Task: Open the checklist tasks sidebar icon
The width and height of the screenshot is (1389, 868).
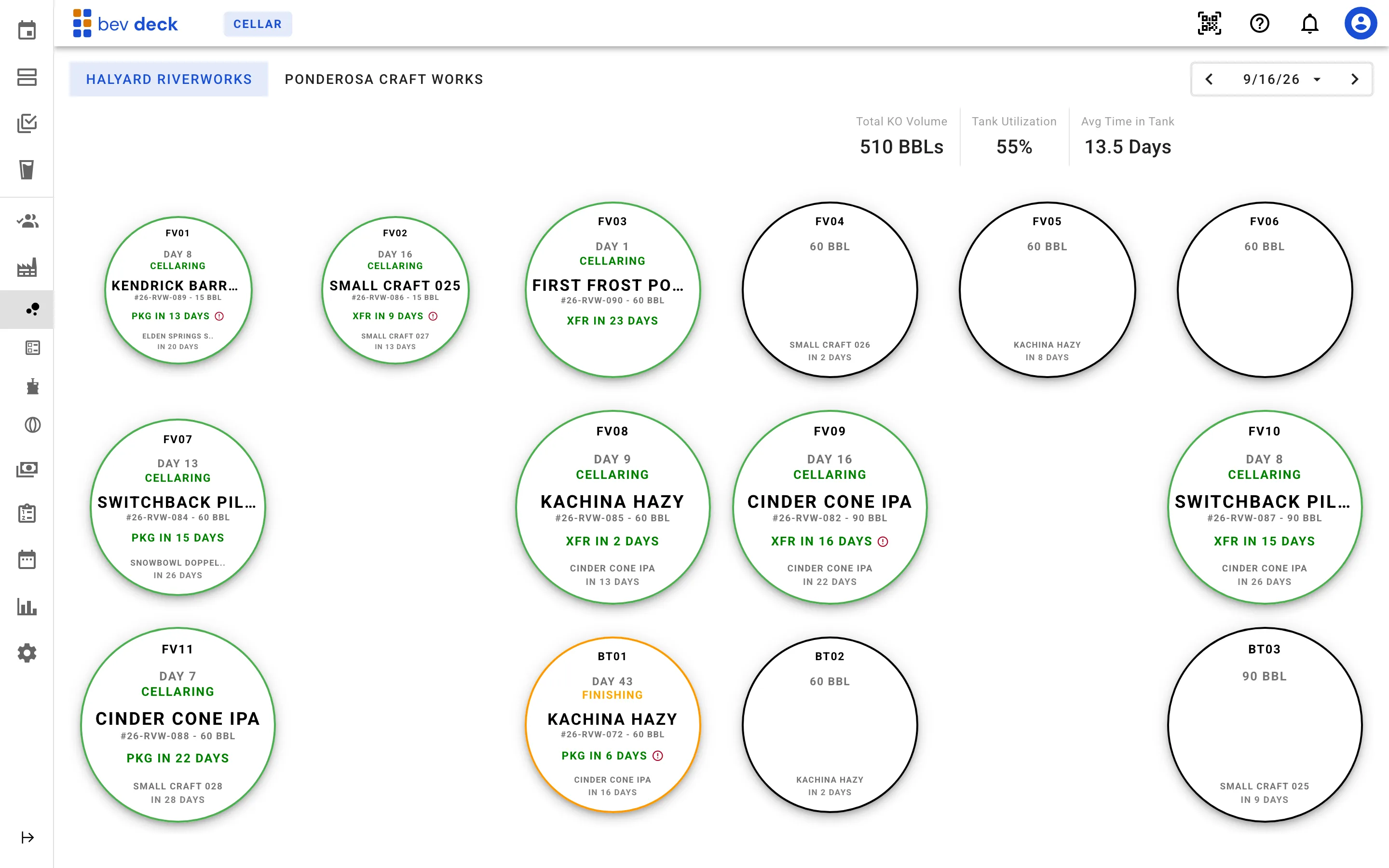Action: [27, 123]
